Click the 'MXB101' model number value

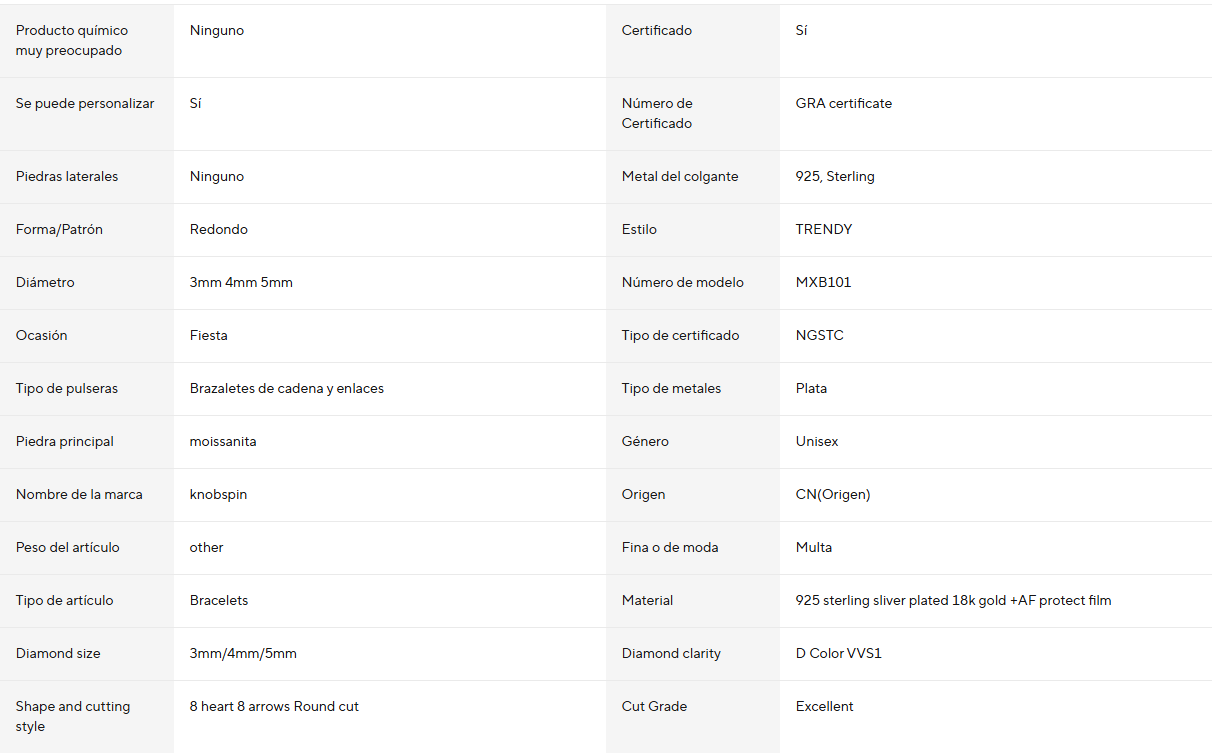click(x=823, y=282)
